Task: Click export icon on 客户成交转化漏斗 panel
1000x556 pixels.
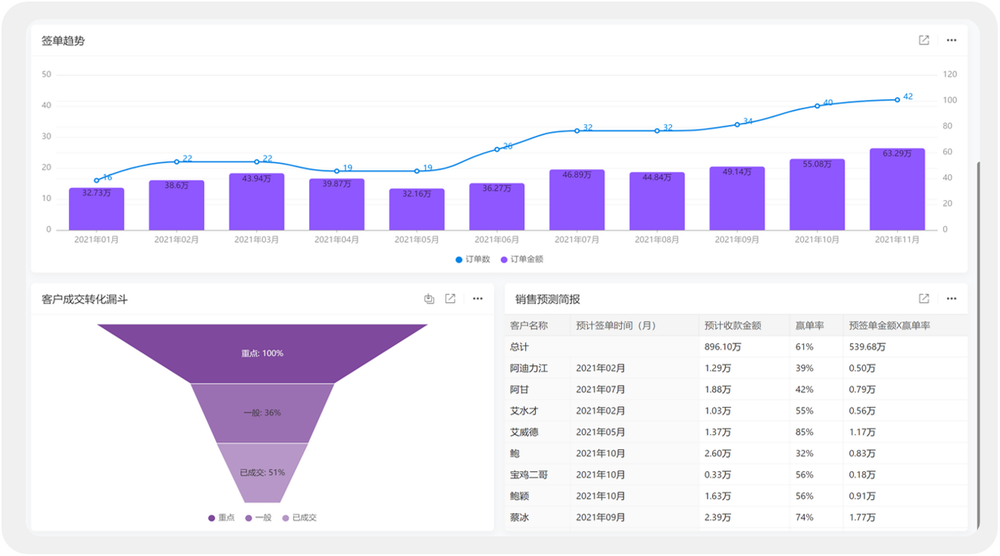Action: [x=429, y=299]
